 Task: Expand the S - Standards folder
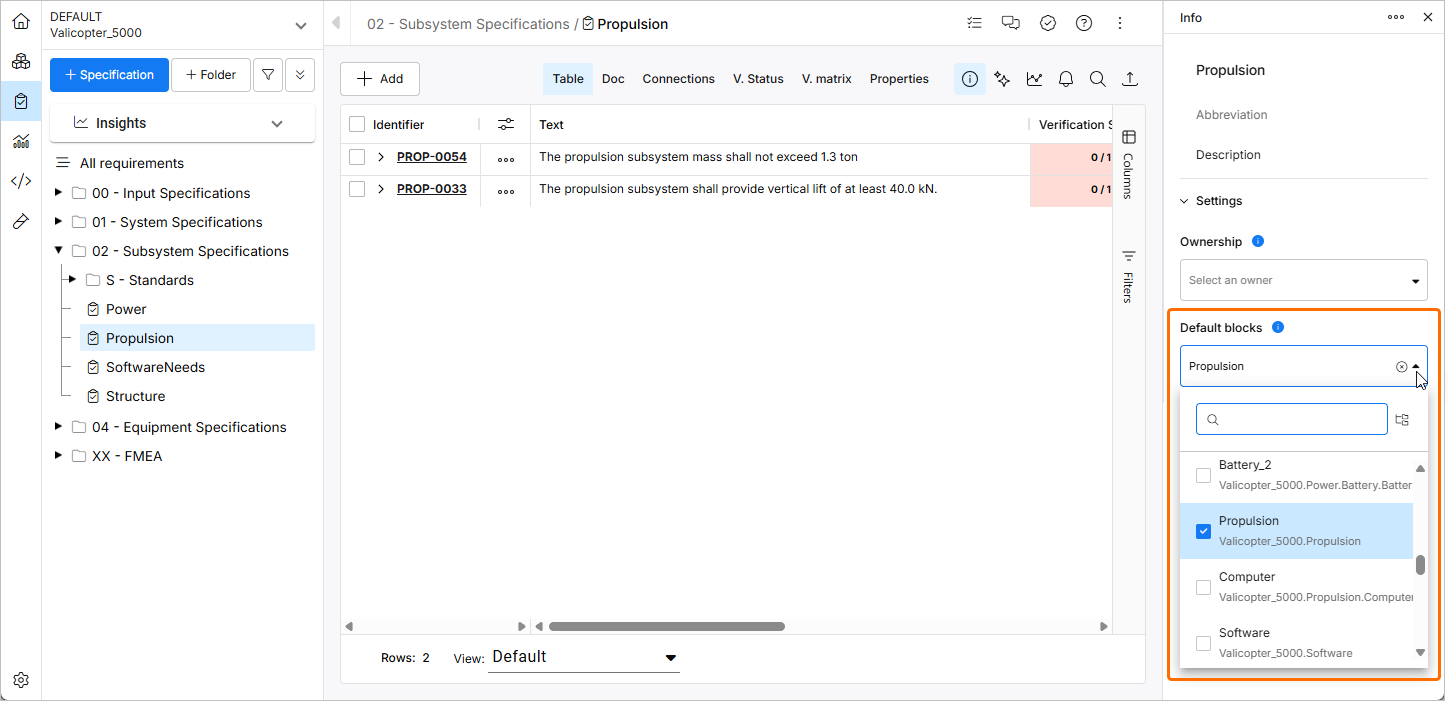coord(72,279)
